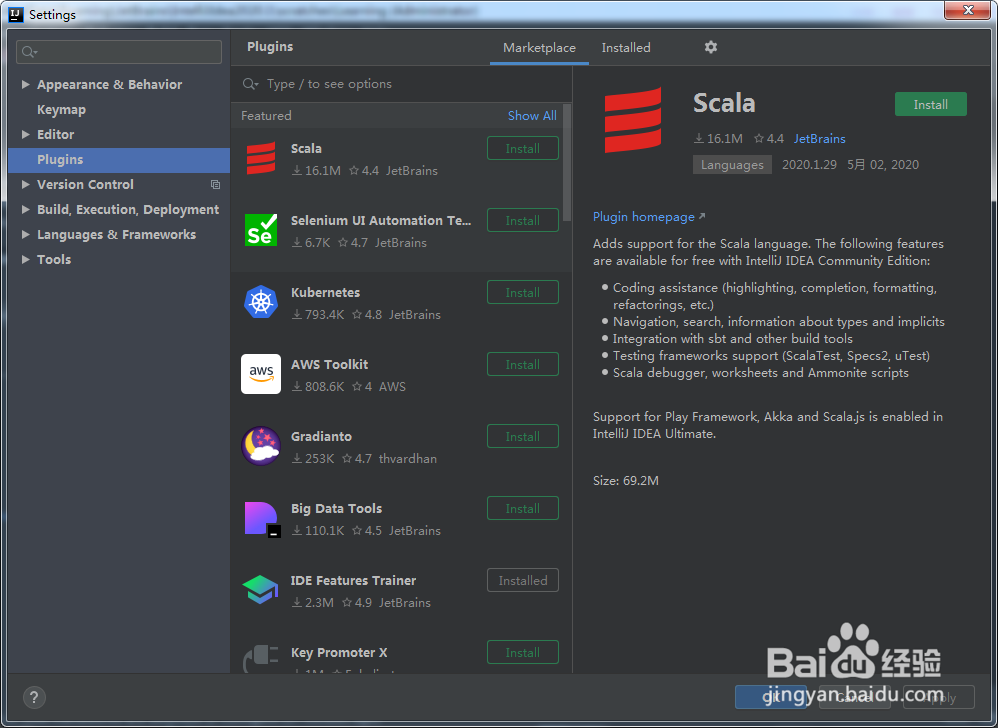
Task: Install the AWS Toolkit plugin
Action: pos(523,364)
